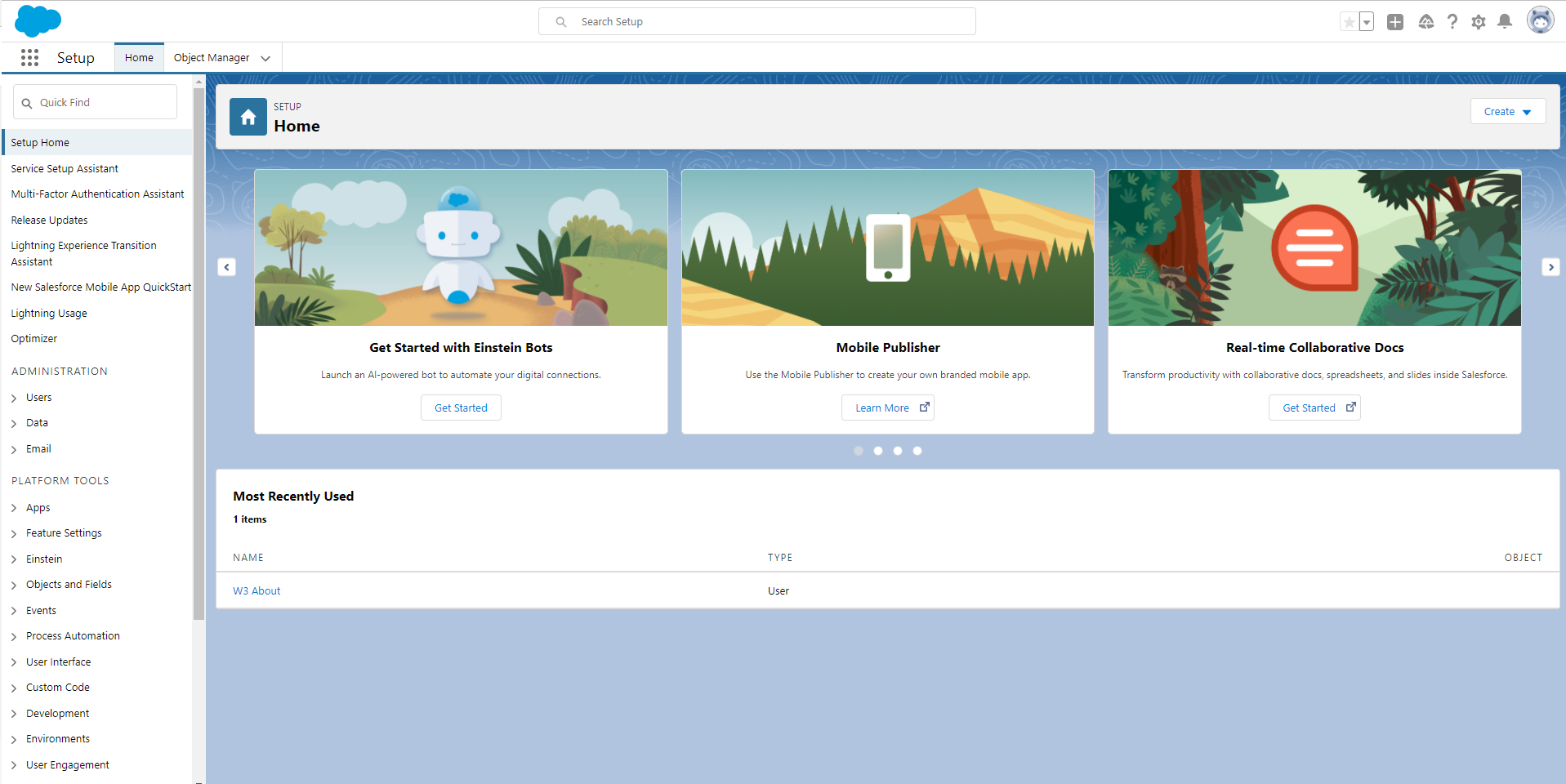Expand the User Interface section
This screenshot has width=1566, height=784.
14,662
